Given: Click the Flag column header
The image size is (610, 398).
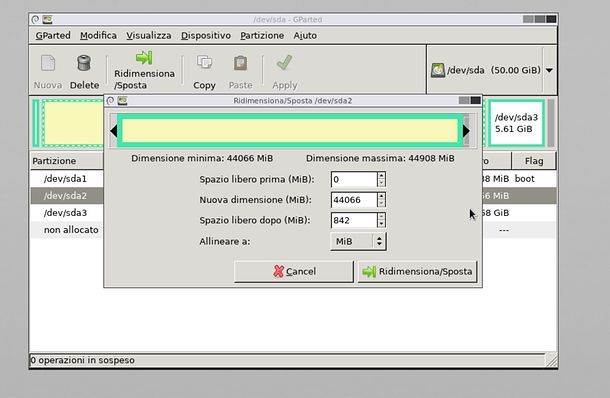Looking at the screenshot, I should (534, 161).
